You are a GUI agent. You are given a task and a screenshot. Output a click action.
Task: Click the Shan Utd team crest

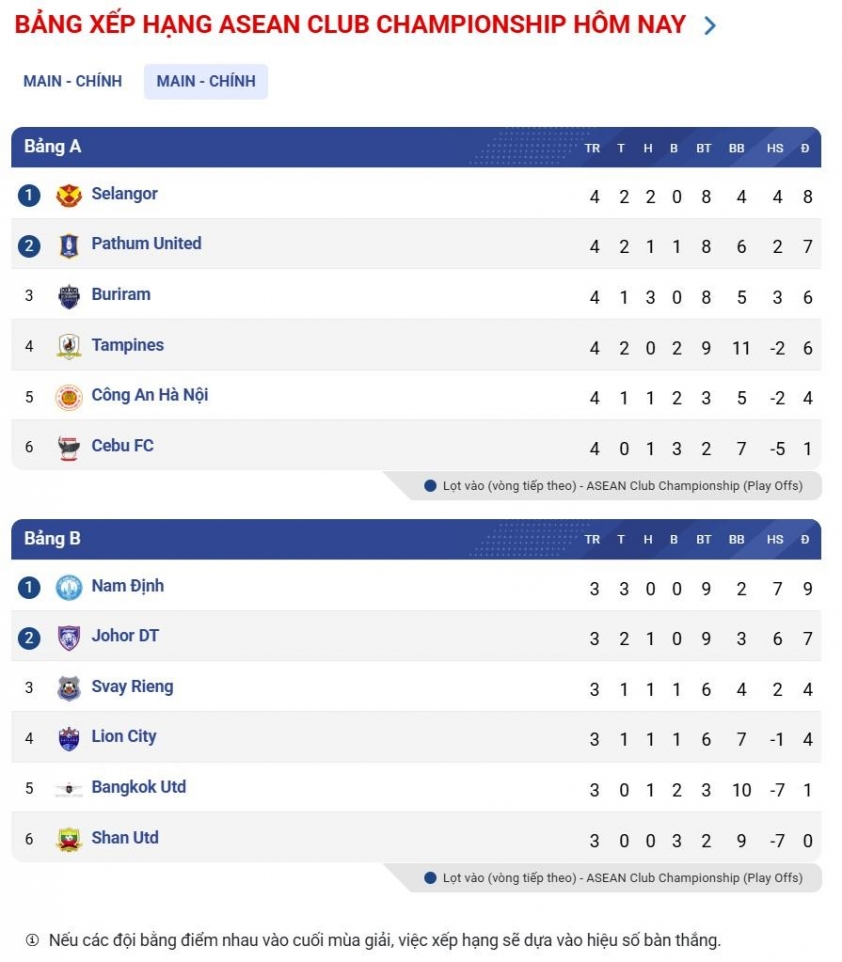68,839
